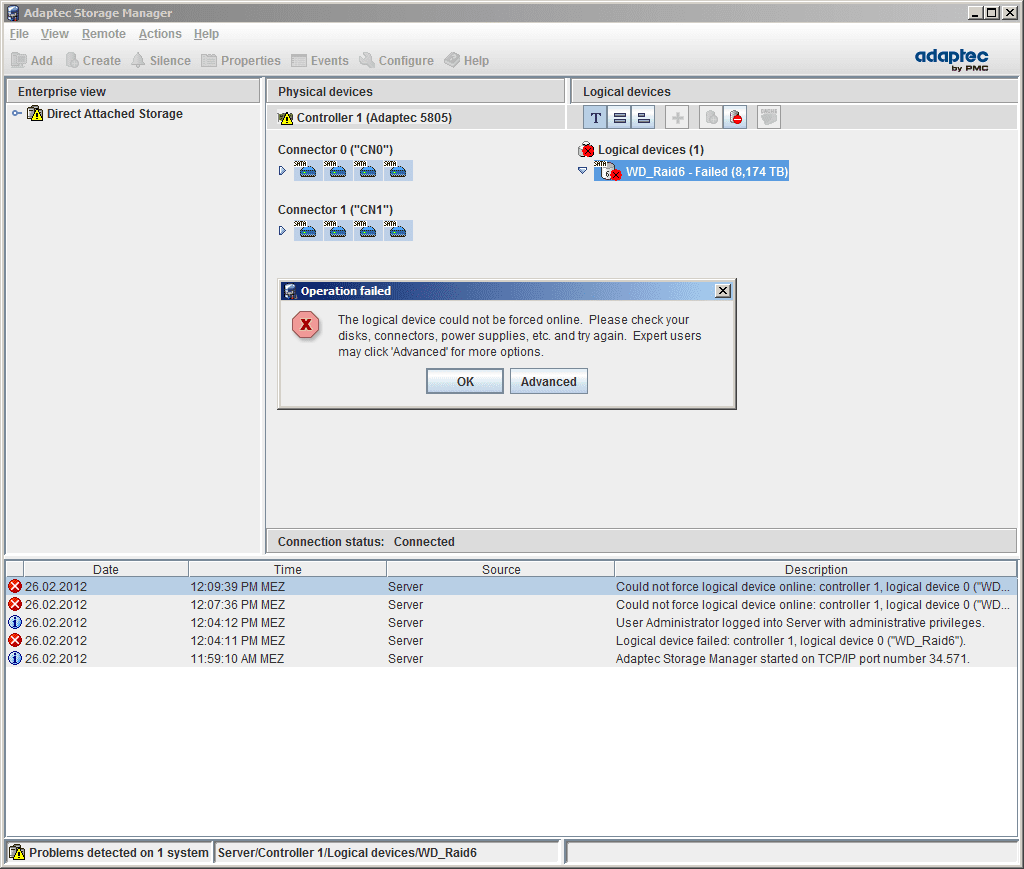Screen dimensions: 1024x869
Task: Open the View menu
Action: [54, 34]
